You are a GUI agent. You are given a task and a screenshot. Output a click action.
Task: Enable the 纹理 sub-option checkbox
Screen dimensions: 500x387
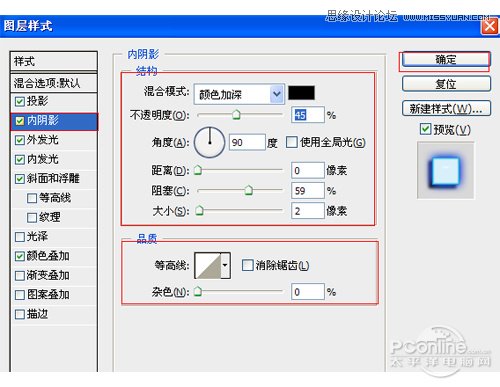pyautogui.click(x=32, y=217)
